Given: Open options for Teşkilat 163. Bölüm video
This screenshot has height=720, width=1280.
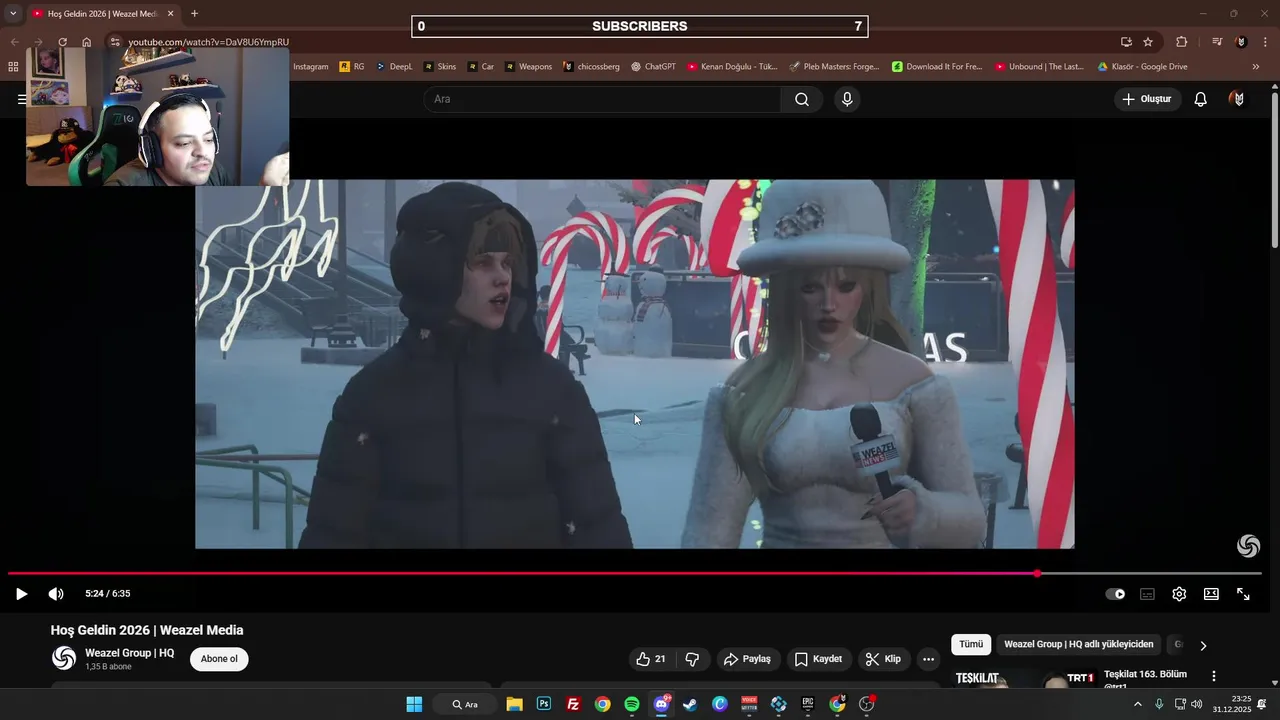Looking at the screenshot, I should [x=1214, y=677].
